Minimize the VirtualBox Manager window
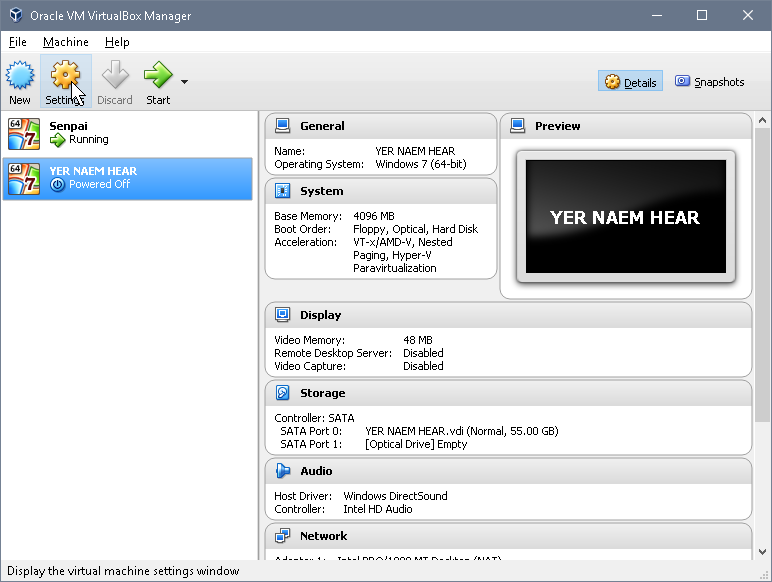Viewport: 772px width, 582px height. [657, 15]
